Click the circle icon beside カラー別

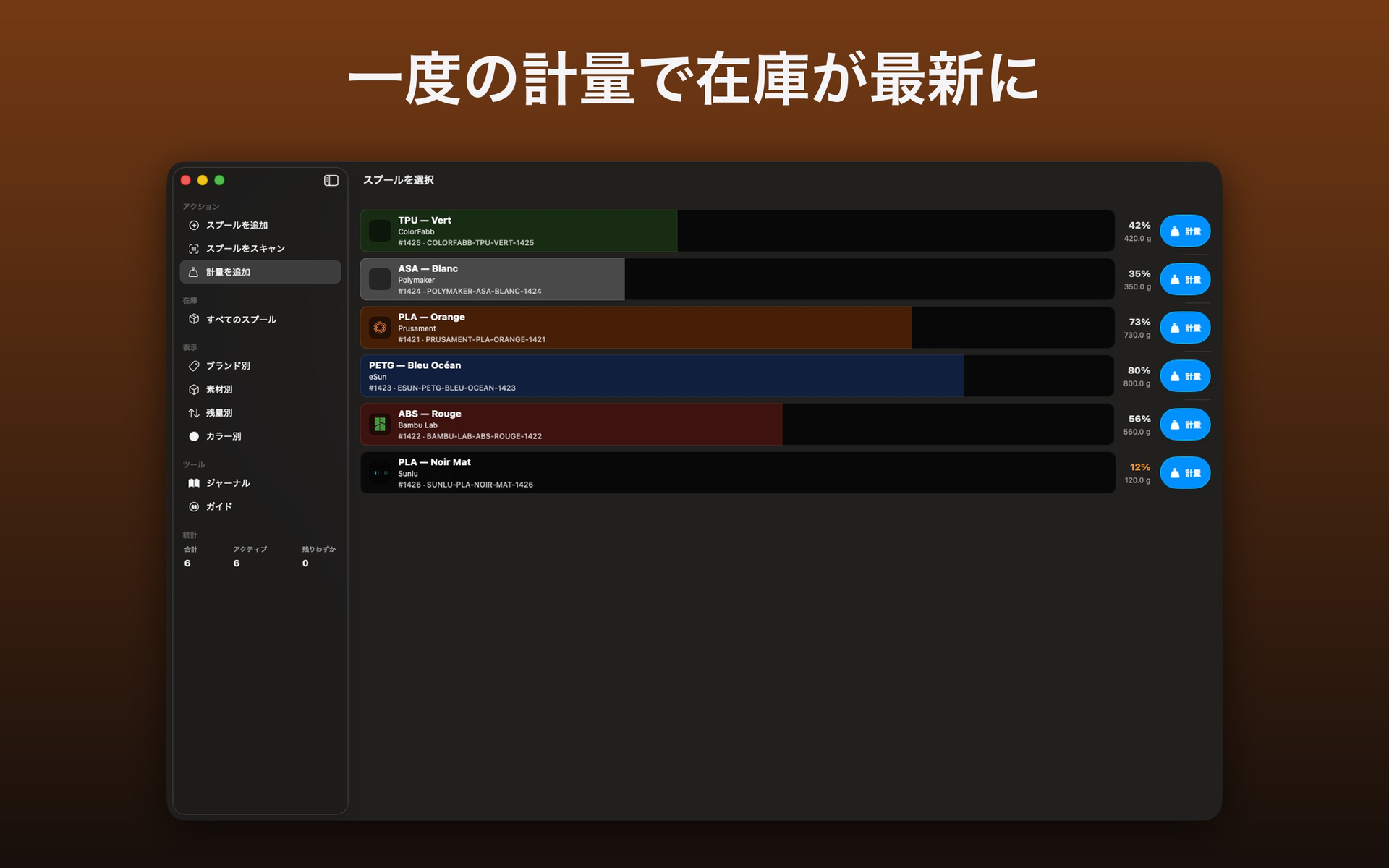point(194,436)
